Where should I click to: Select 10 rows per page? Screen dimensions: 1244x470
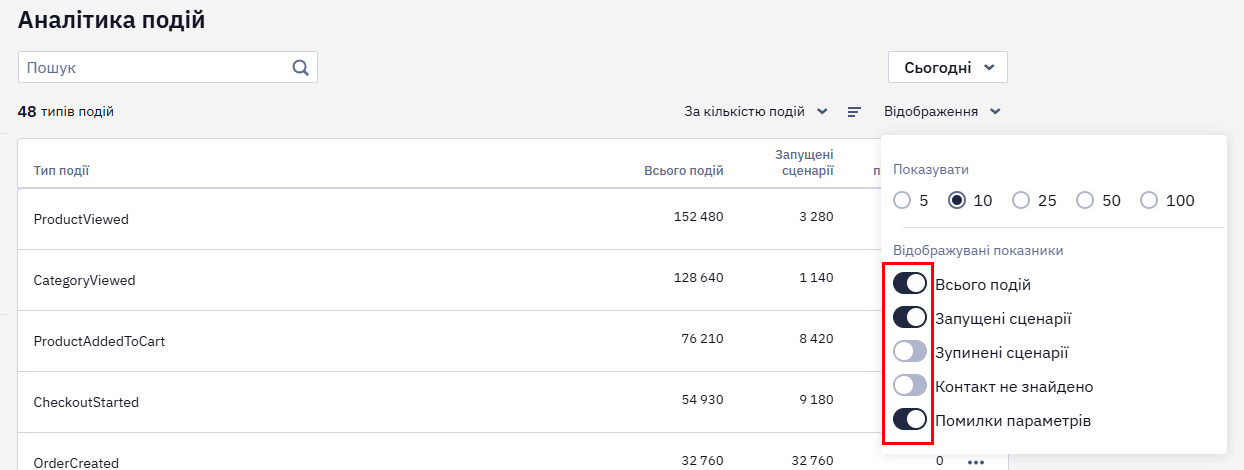coord(957,200)
